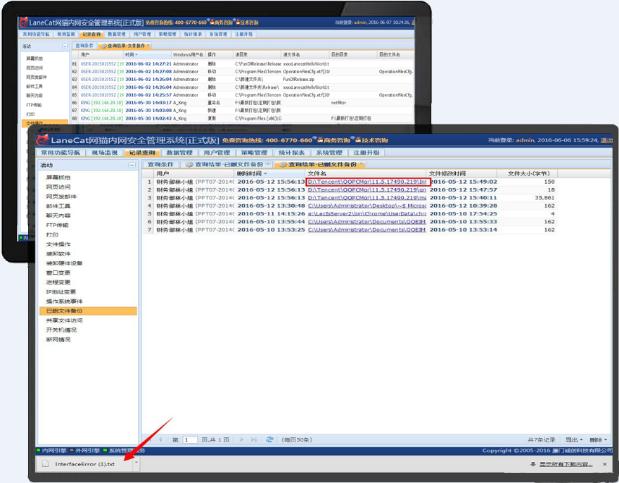Click the 退出 logout link at top right
The width and height of the screenshot is (619, 483).
click(607, 140)
